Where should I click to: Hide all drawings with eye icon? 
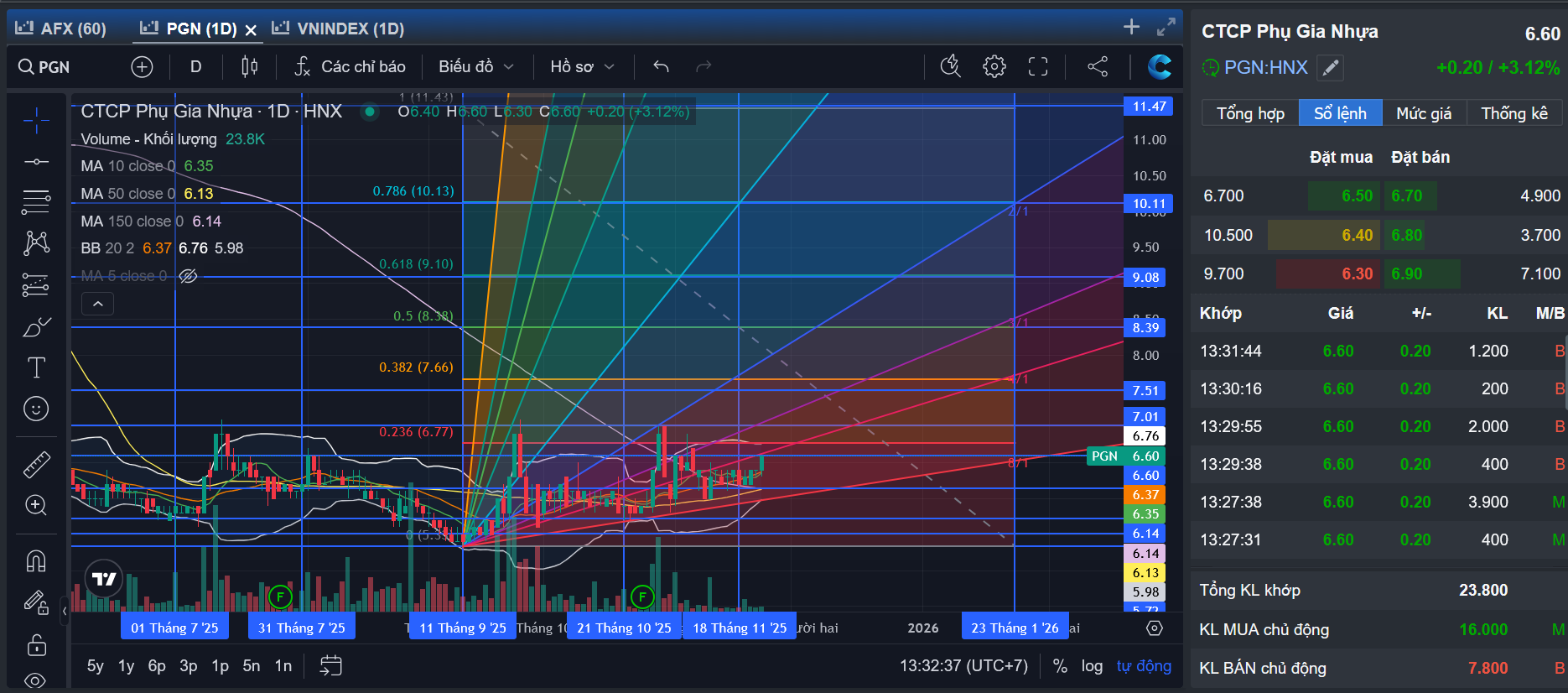(36, 680)
